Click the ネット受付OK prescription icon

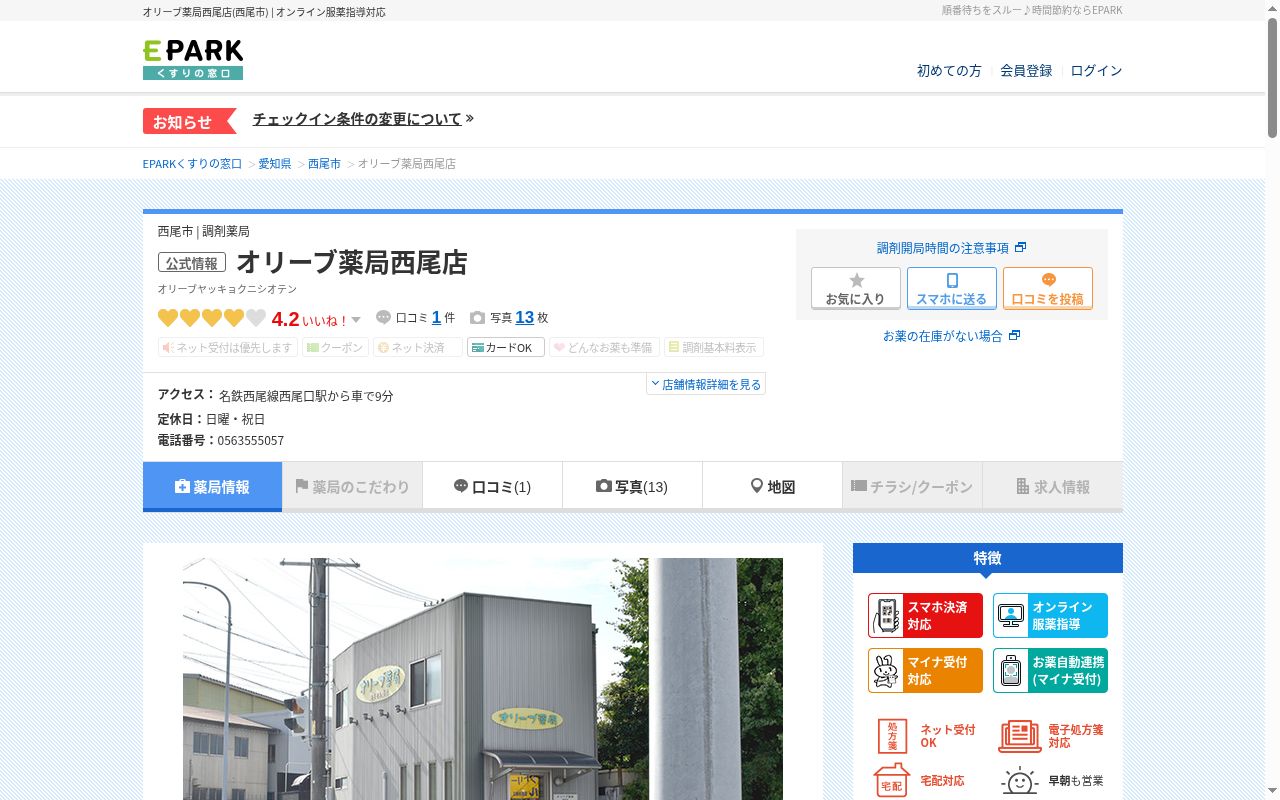click(892, 736)
